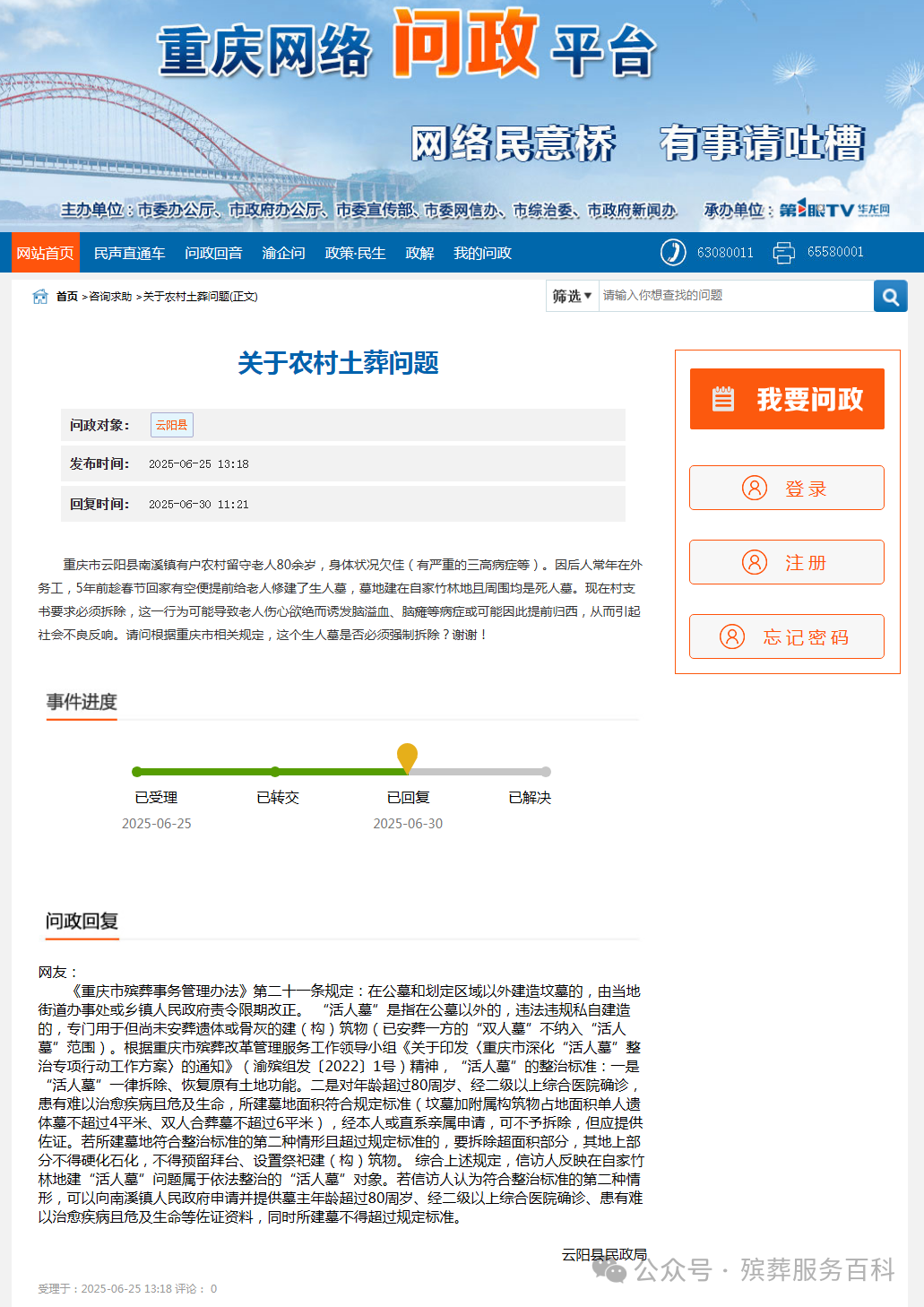Select 渝企问 from the top navigation
This screenshot has width=924, height=1307.
pos(283,252)
